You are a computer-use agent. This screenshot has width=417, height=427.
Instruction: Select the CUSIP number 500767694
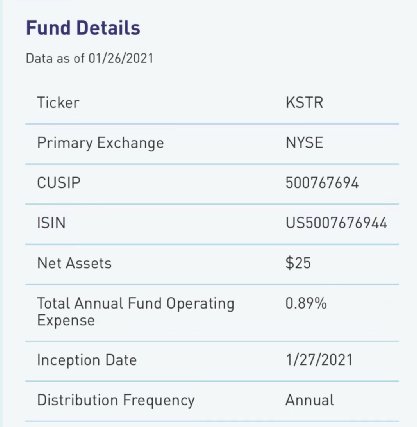point(322,183)
